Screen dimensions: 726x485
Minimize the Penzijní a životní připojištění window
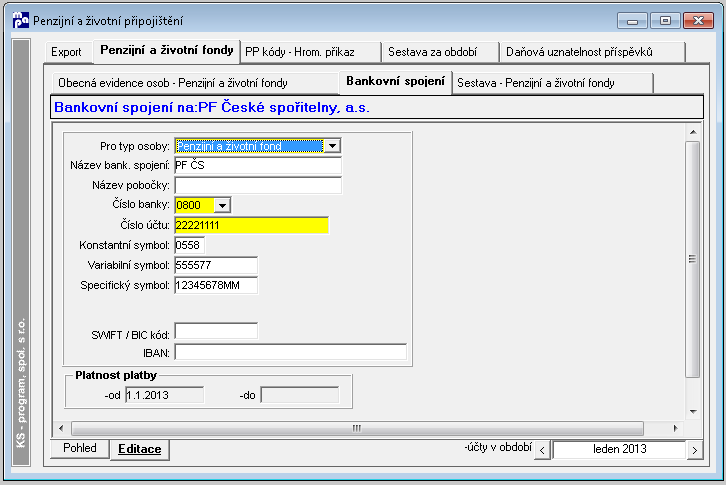632,21
